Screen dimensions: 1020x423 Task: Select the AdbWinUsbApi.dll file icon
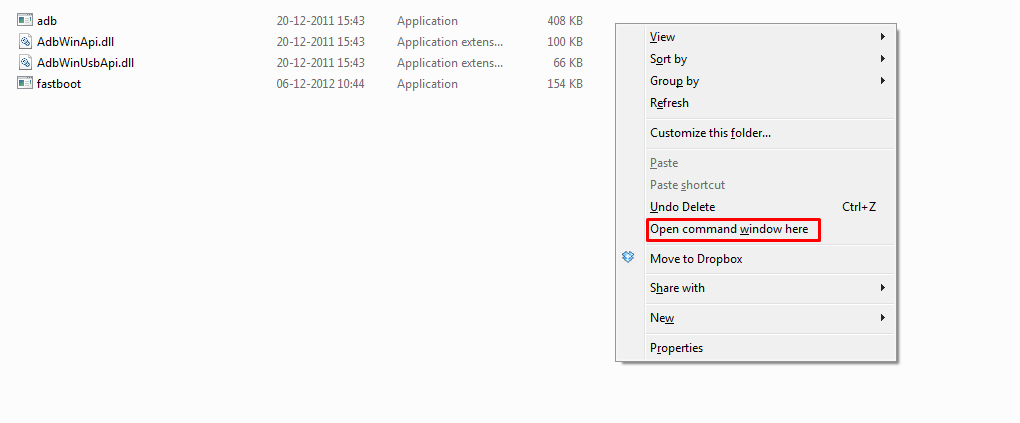pos(25,63)
